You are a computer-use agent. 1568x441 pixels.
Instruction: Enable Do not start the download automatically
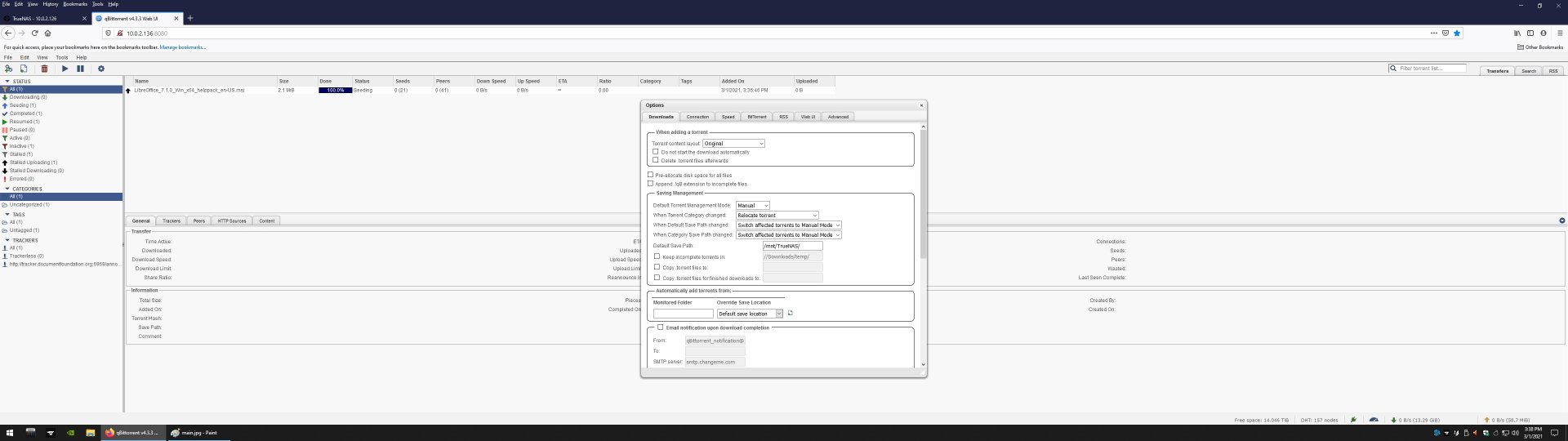[655, 152]
